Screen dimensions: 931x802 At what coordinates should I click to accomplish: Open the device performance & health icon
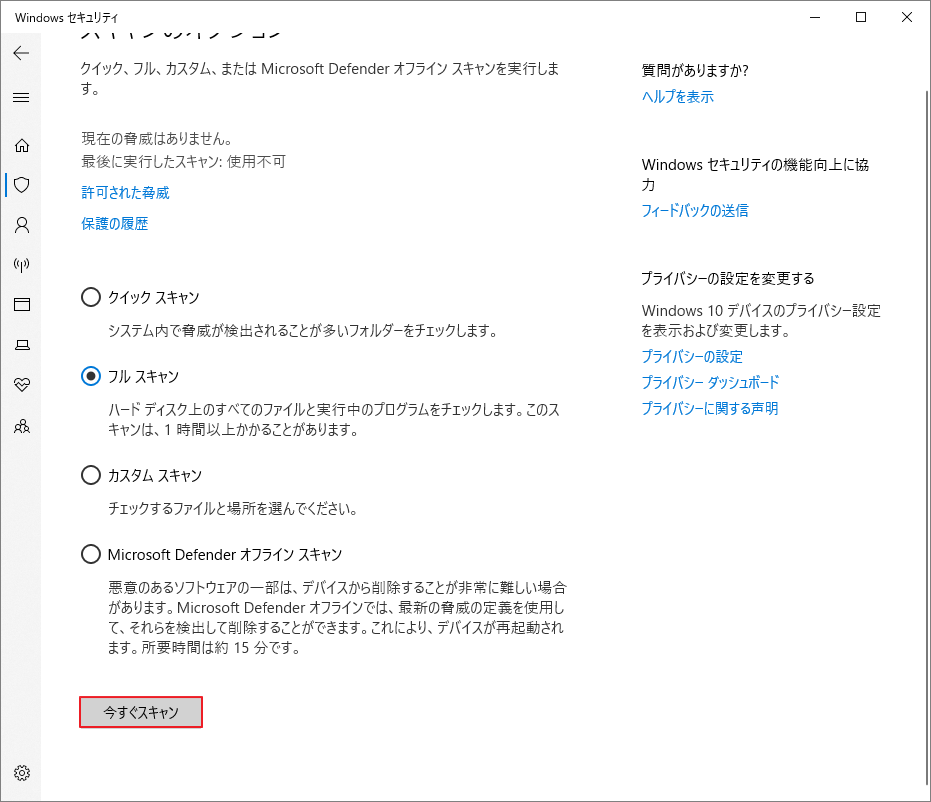click(22, 385)
